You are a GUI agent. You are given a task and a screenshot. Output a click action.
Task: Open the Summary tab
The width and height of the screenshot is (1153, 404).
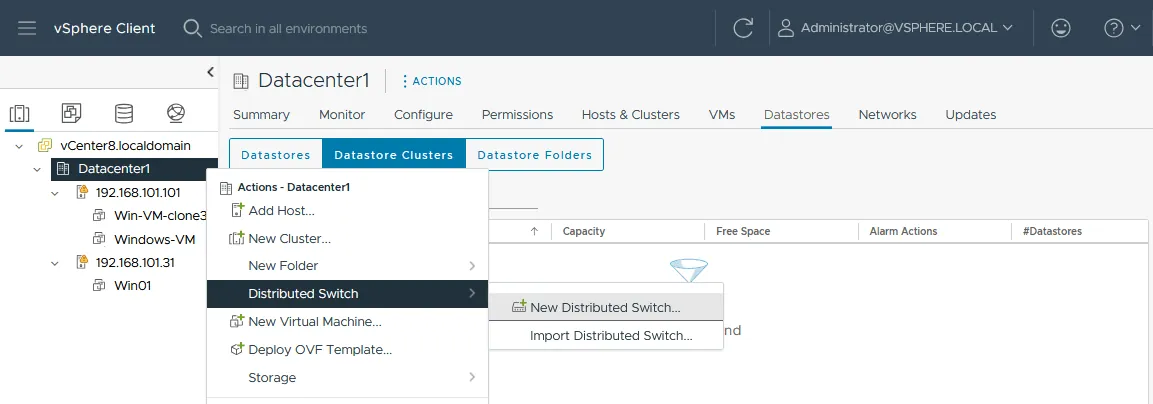[261, 115]
